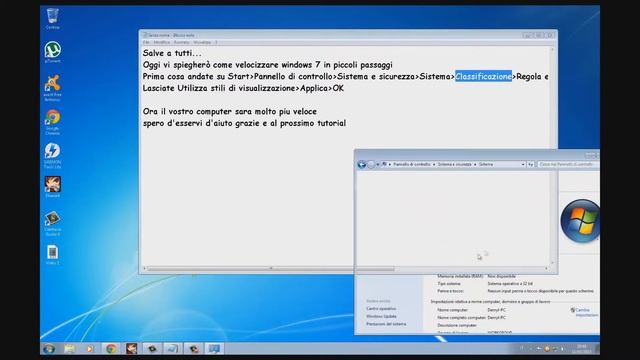Click 'Pannello di controllo' in the address breadcrumb

point(411,164)
